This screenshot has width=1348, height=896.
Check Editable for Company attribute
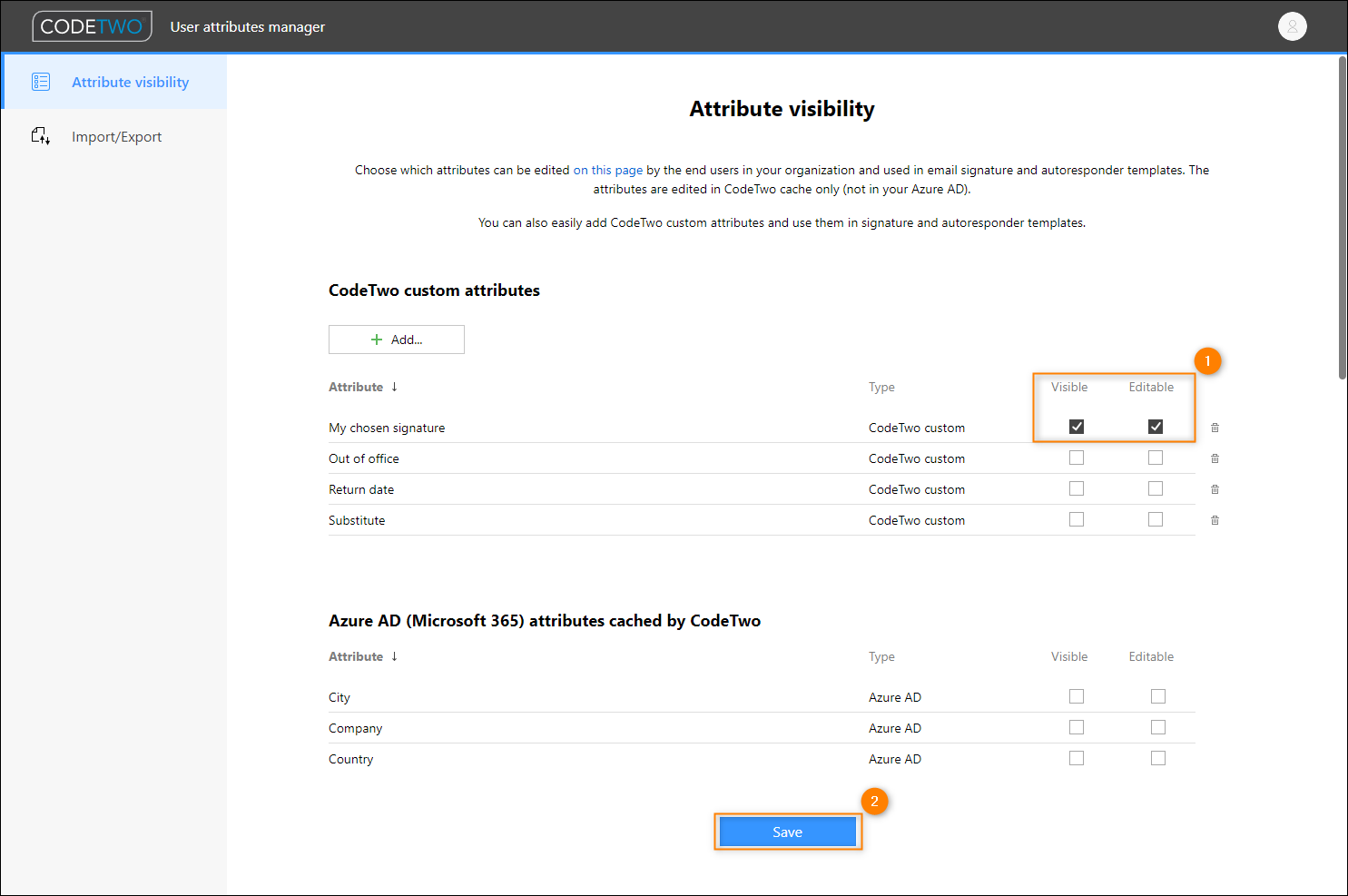[1158, 727]
